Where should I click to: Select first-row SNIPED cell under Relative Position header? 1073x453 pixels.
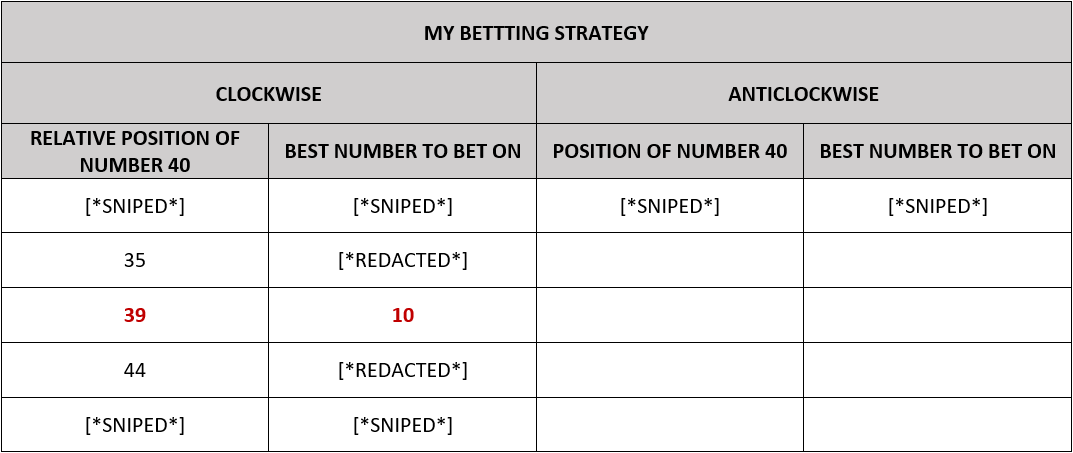(x=135, y=206)
